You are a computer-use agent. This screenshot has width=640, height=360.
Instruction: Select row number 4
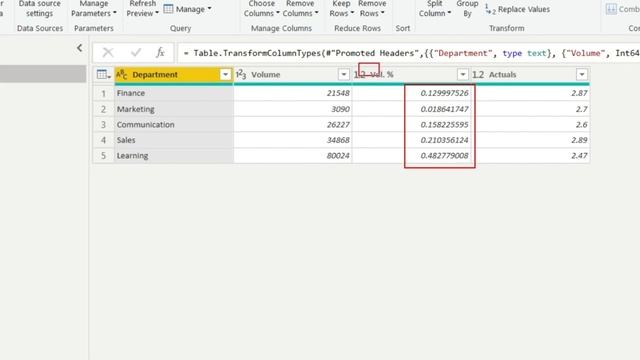103,140
